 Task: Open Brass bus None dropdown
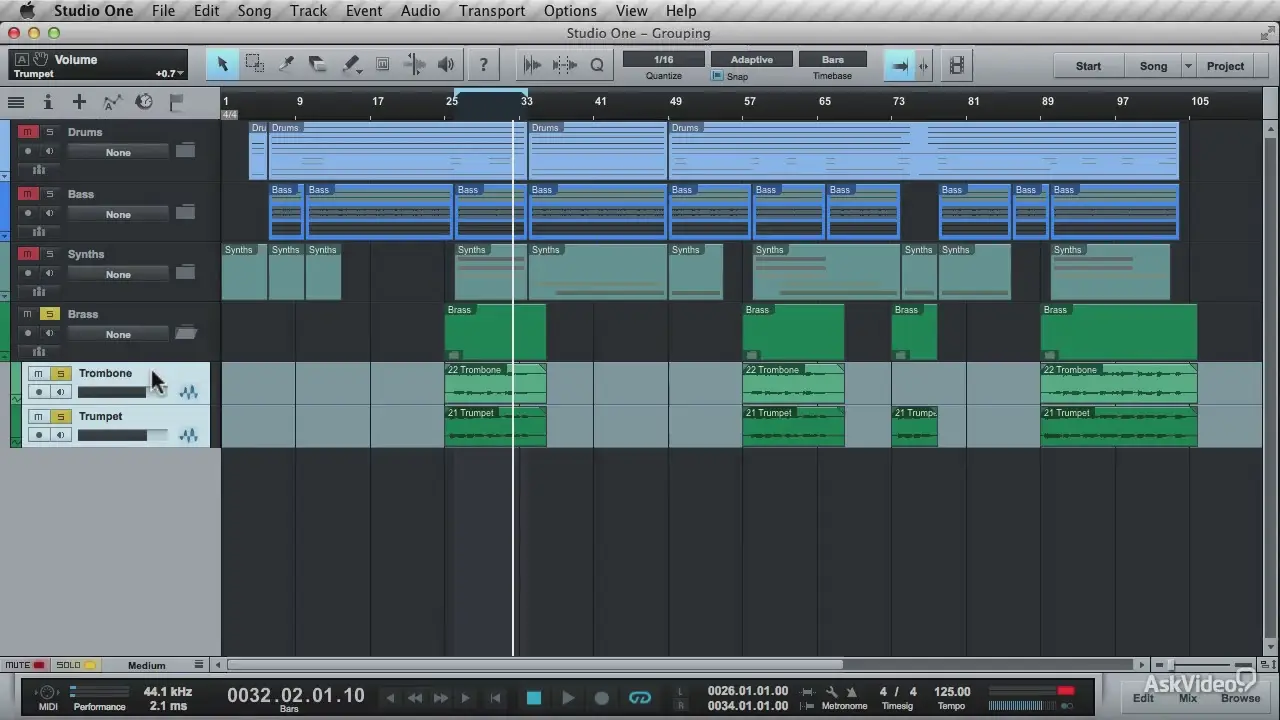[118, 334]
